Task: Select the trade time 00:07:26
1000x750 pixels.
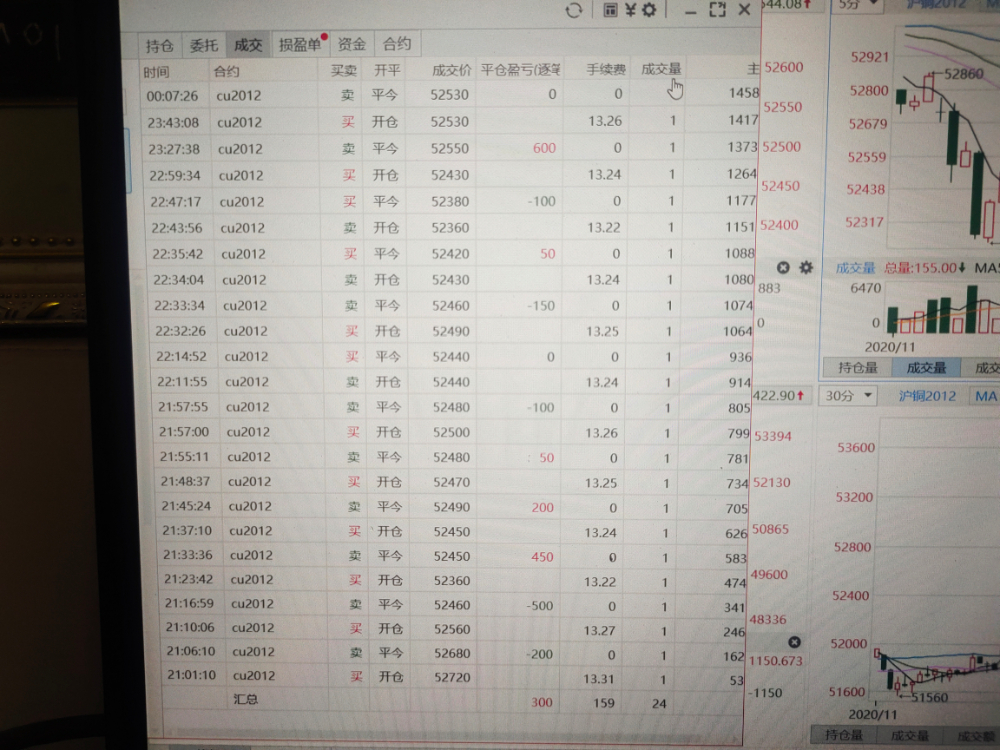Action: point(172,96)
